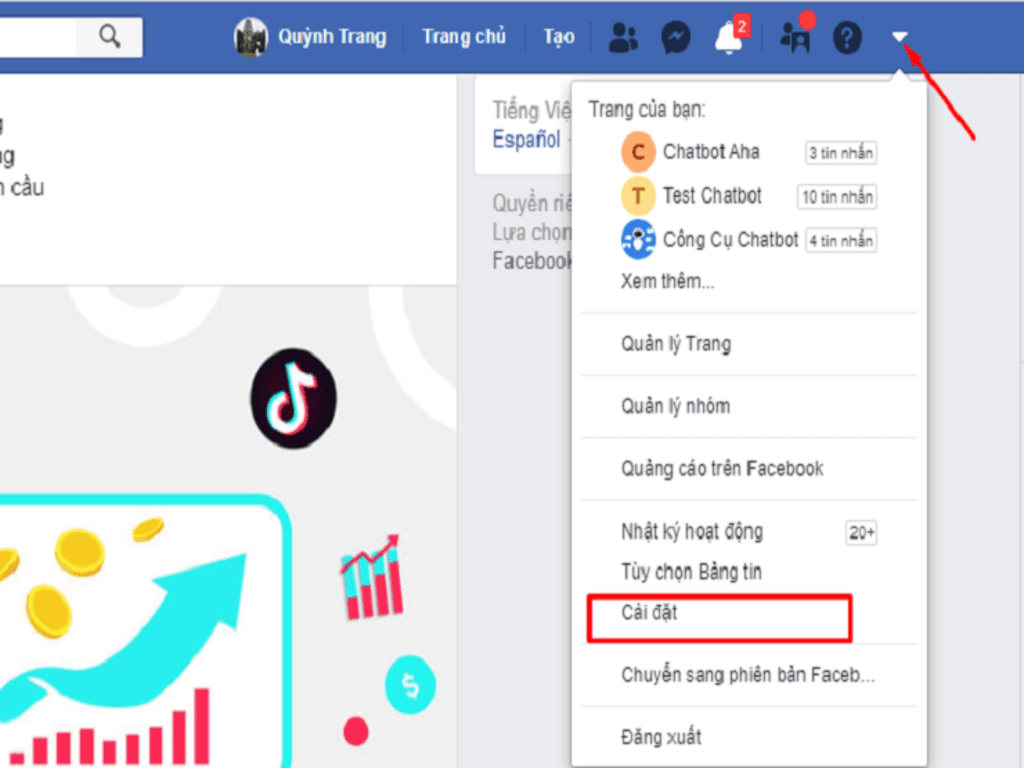Open the notifications bell icon
Screen dimensions: 1024x768
point(729,38)
